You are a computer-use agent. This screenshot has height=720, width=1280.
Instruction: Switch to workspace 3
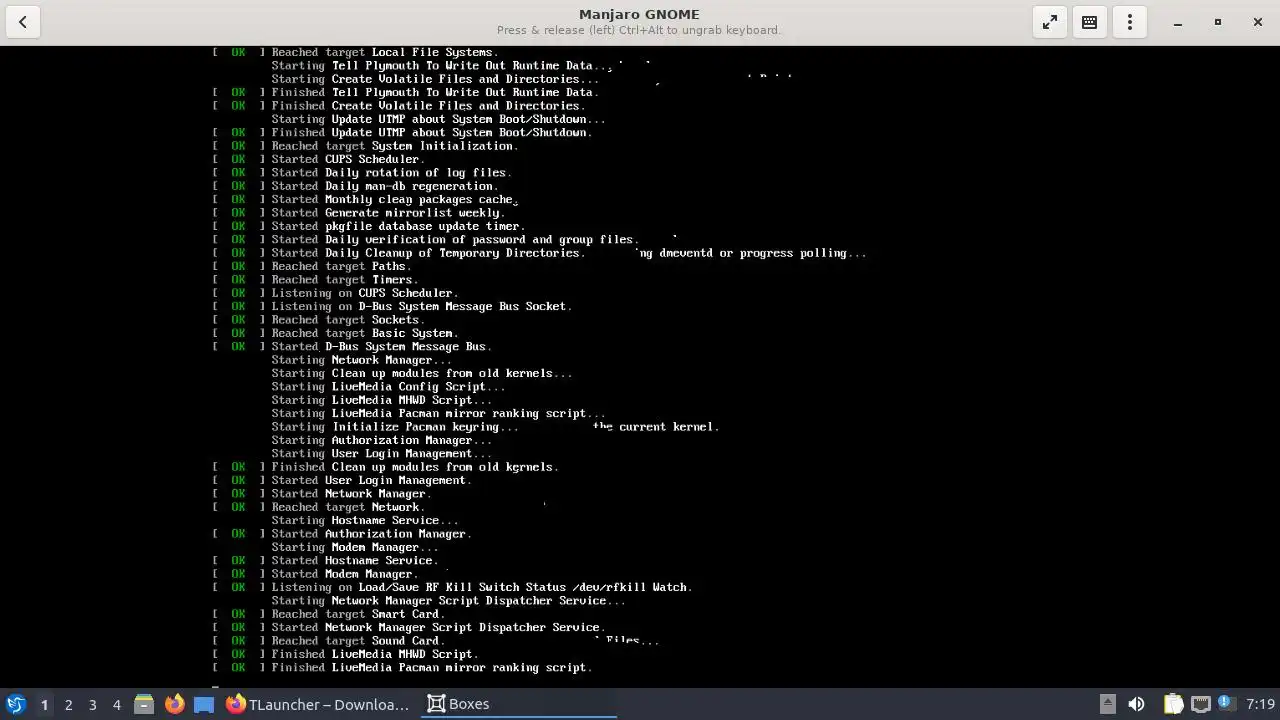pyautogui.click(x=92, y=705)
